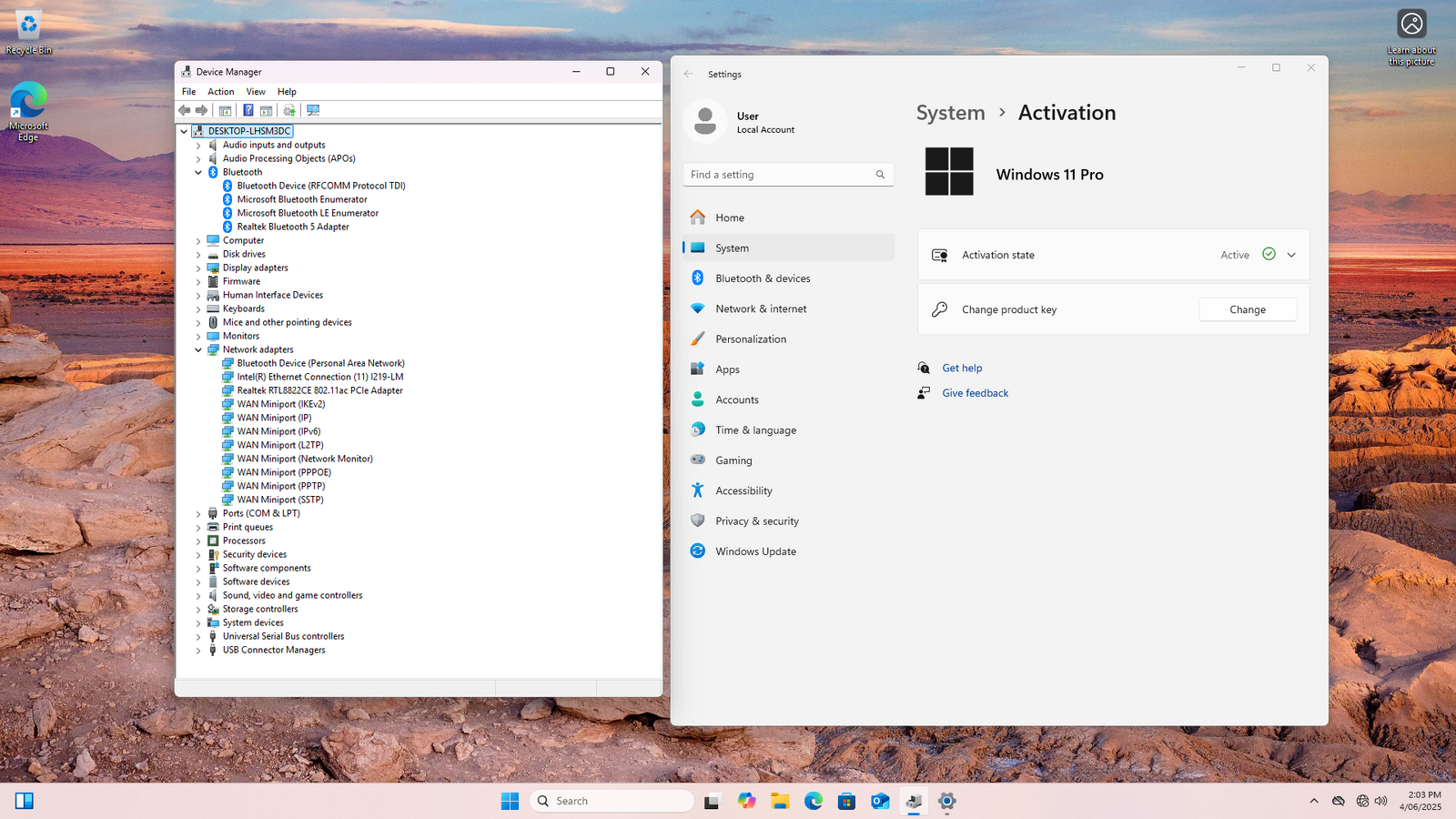
Task: Open Bluetooth & devices settings
Action: click(788, 278)
